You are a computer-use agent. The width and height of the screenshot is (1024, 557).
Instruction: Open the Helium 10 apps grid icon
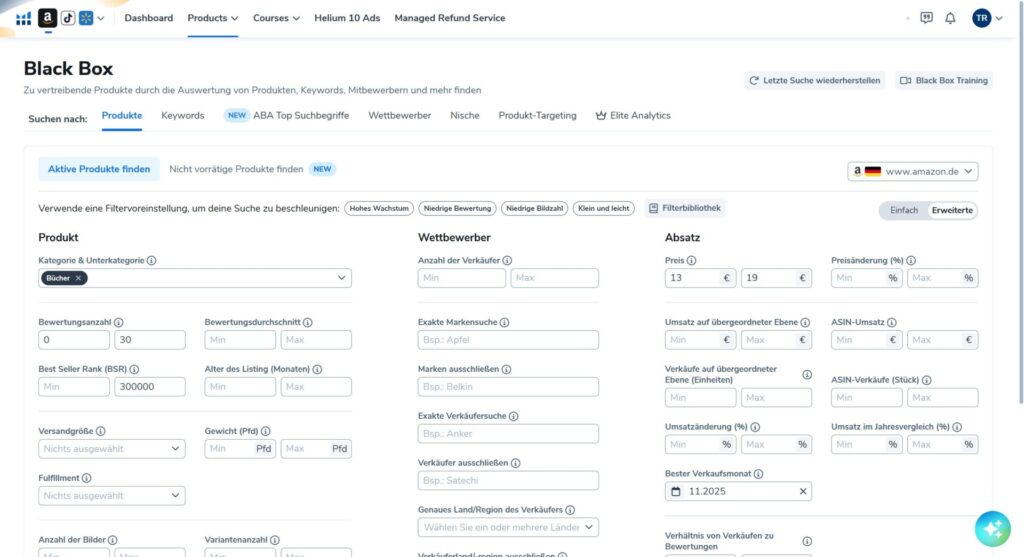click(x=24, y=18)
